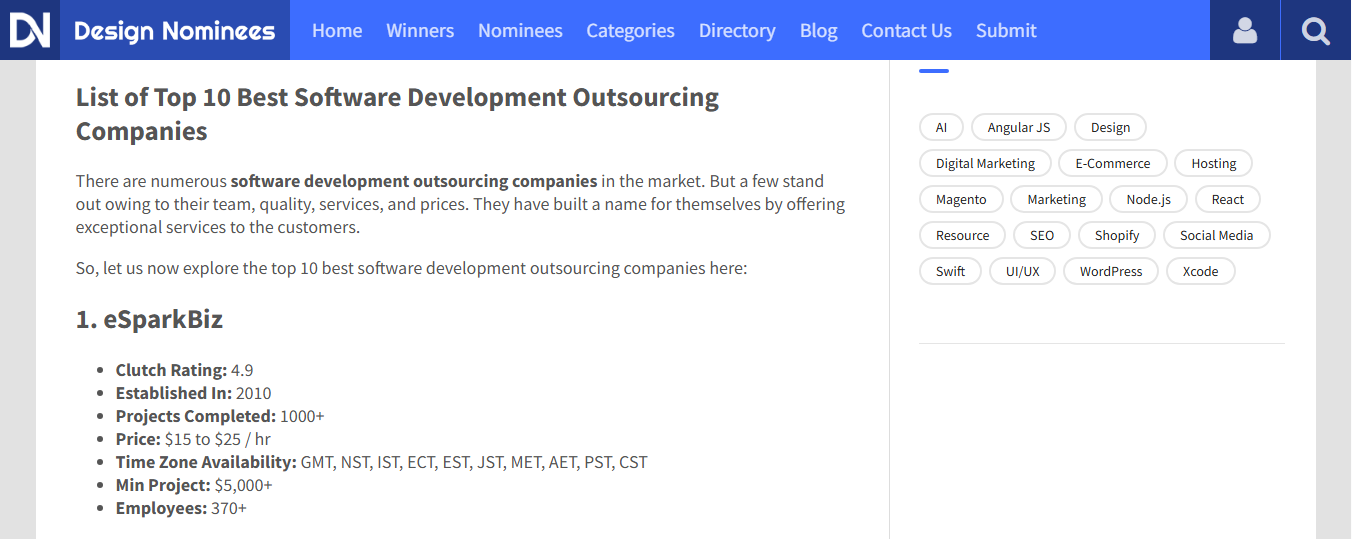
Task: Select the Hosting tag
Action: (x=1214, y=163)
